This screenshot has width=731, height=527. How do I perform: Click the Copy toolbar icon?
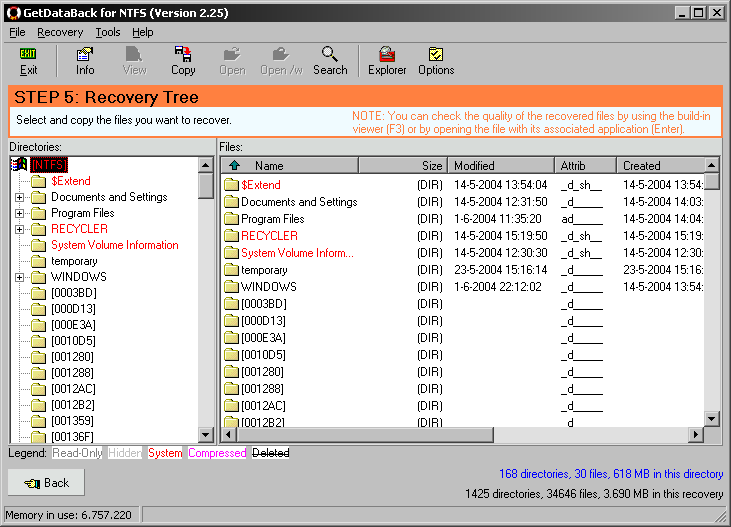183,60
